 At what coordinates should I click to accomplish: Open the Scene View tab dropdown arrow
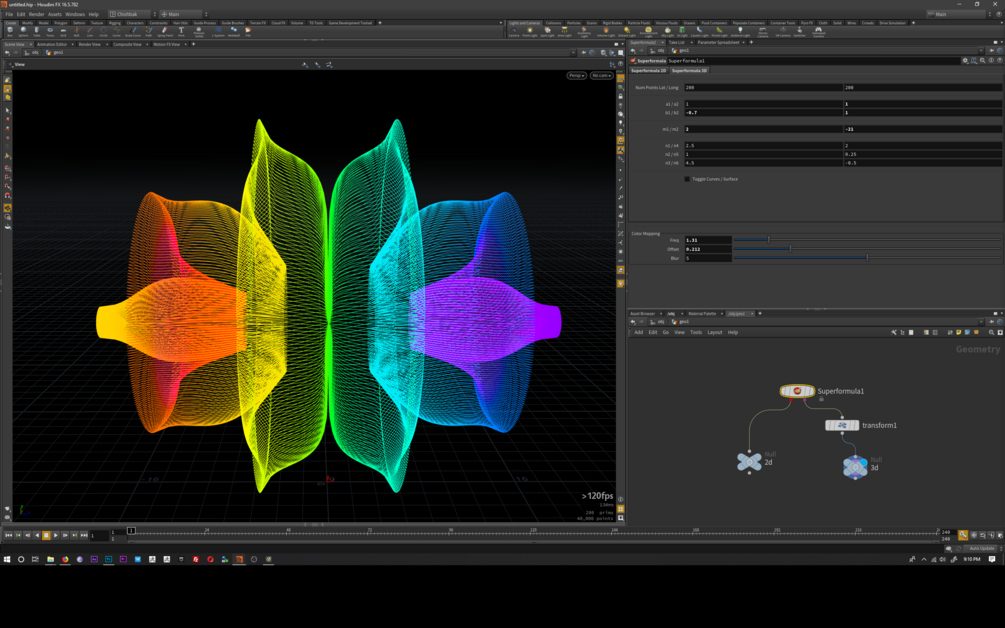30,44
